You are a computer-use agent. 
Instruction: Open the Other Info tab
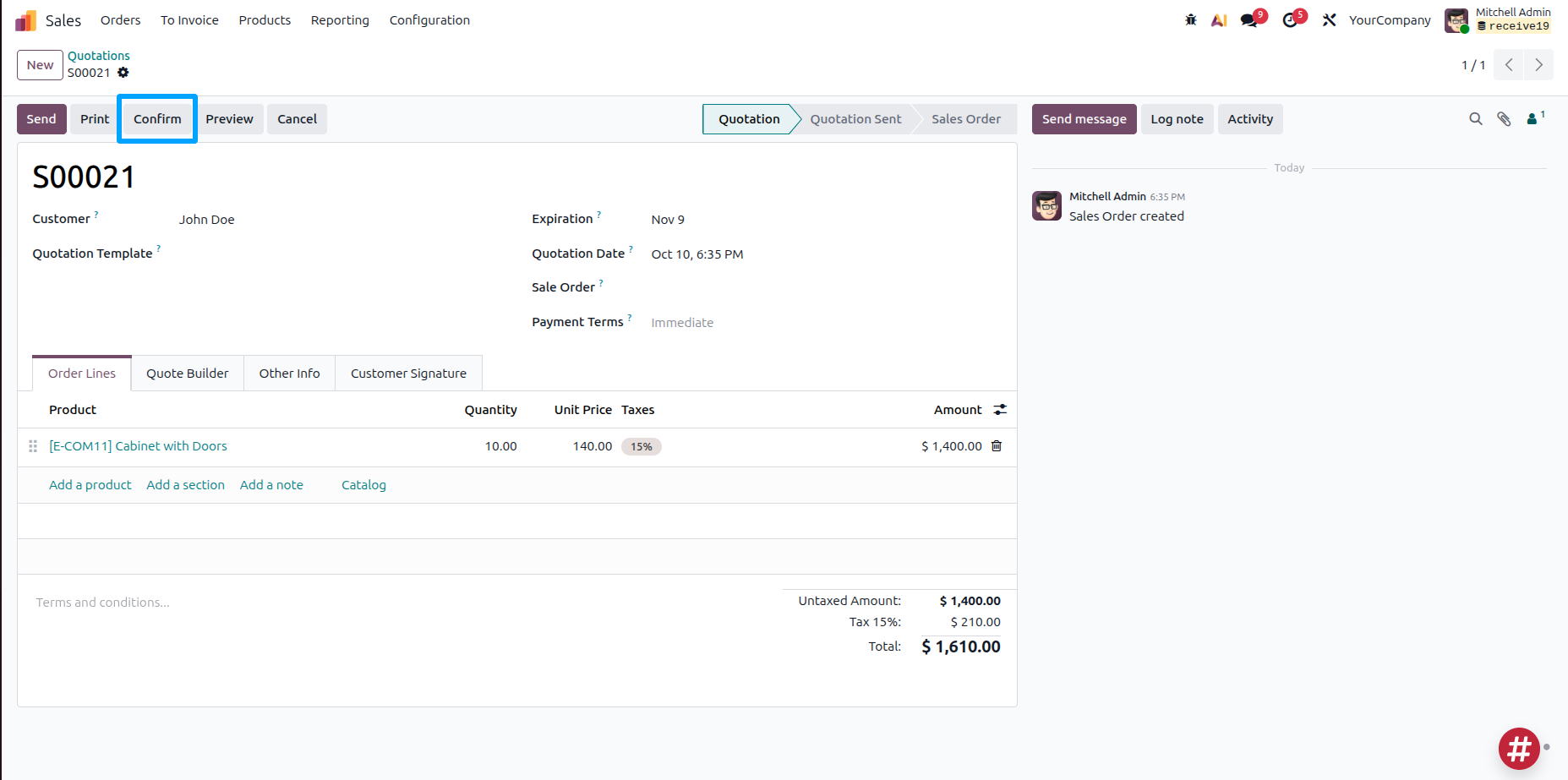click(x=290, y=374)
